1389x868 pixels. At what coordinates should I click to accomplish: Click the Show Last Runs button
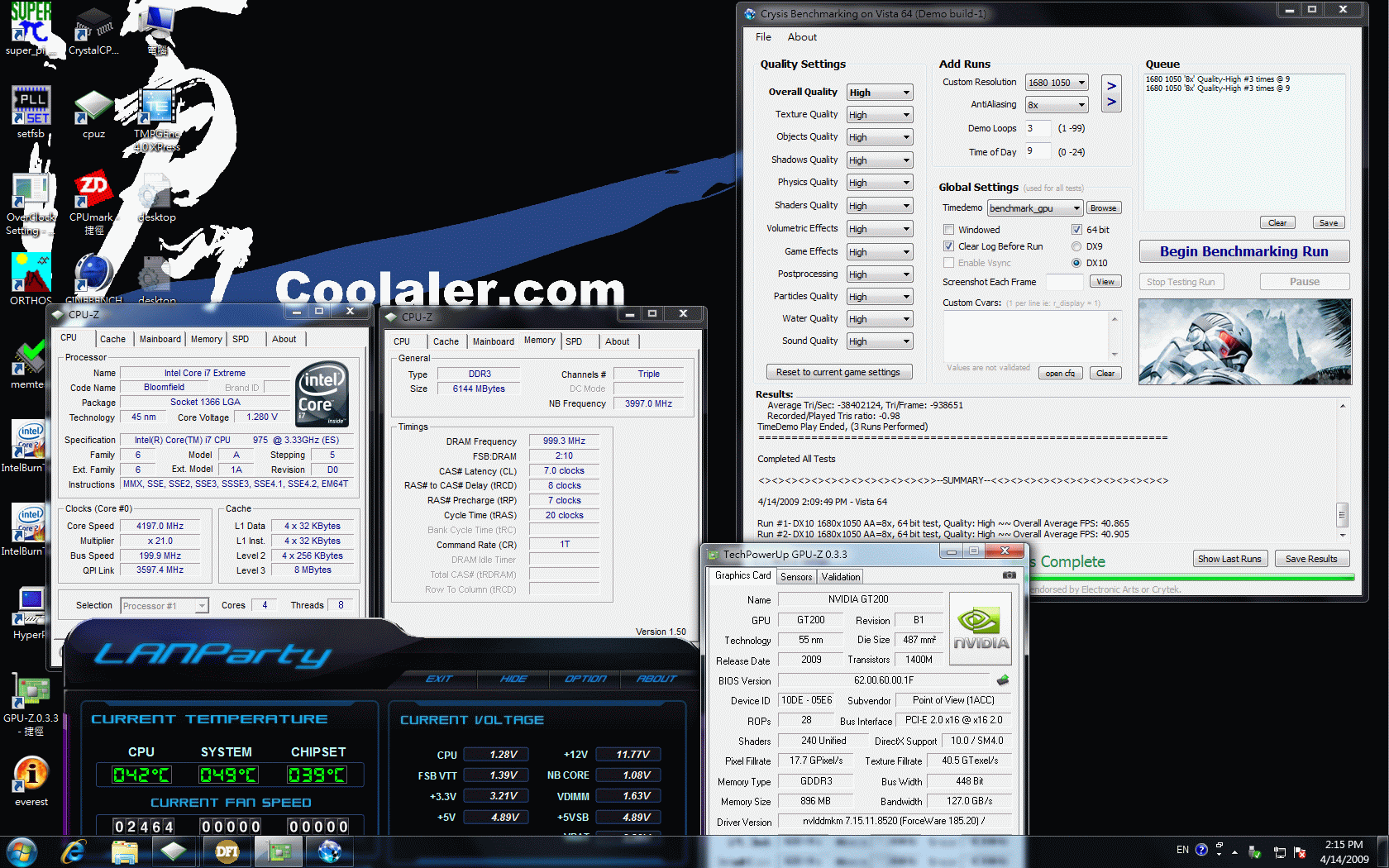coord(1229,559)
